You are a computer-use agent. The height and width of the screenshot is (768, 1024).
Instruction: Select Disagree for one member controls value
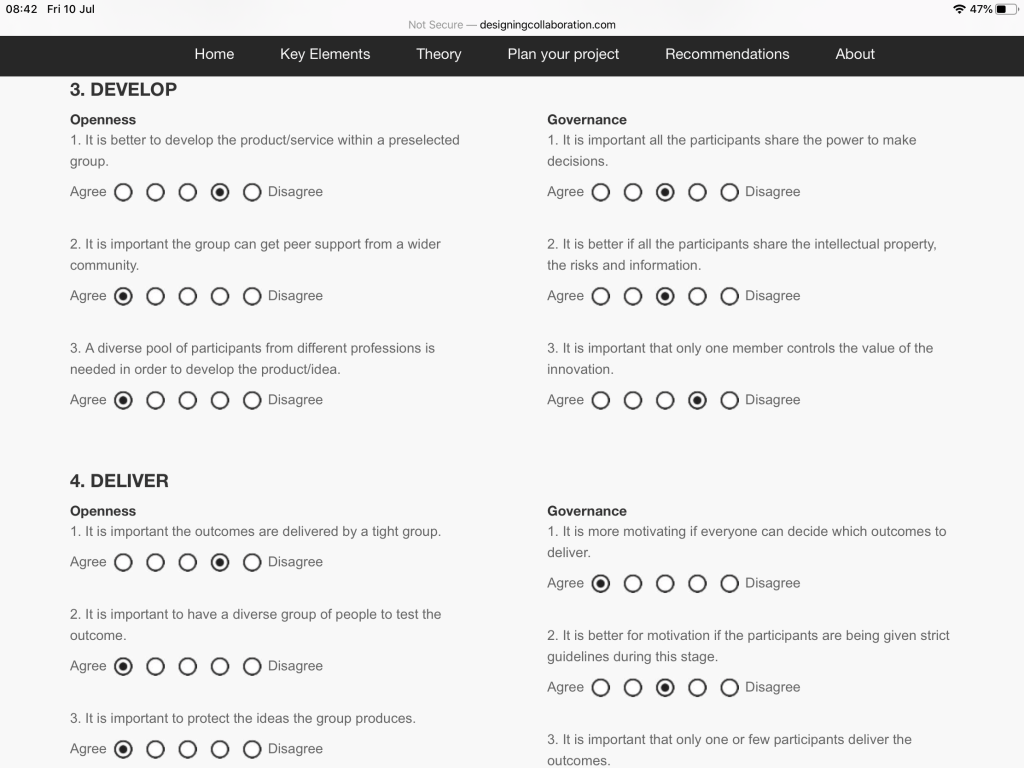[730, 400]
